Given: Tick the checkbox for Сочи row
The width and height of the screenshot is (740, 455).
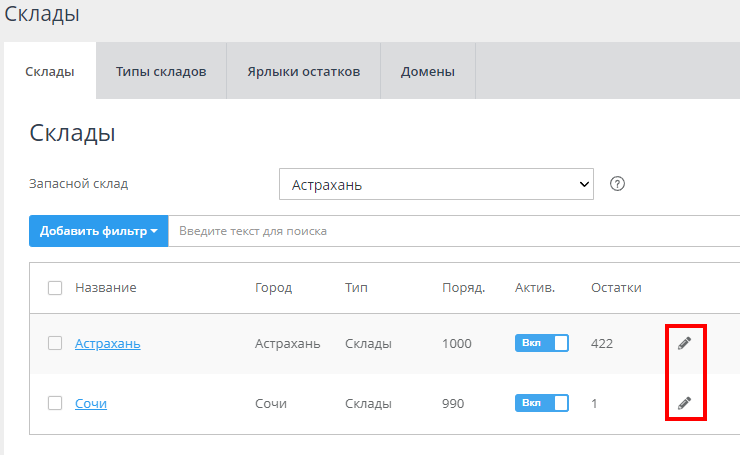Looking at the screenshot, I should point(55,403).
